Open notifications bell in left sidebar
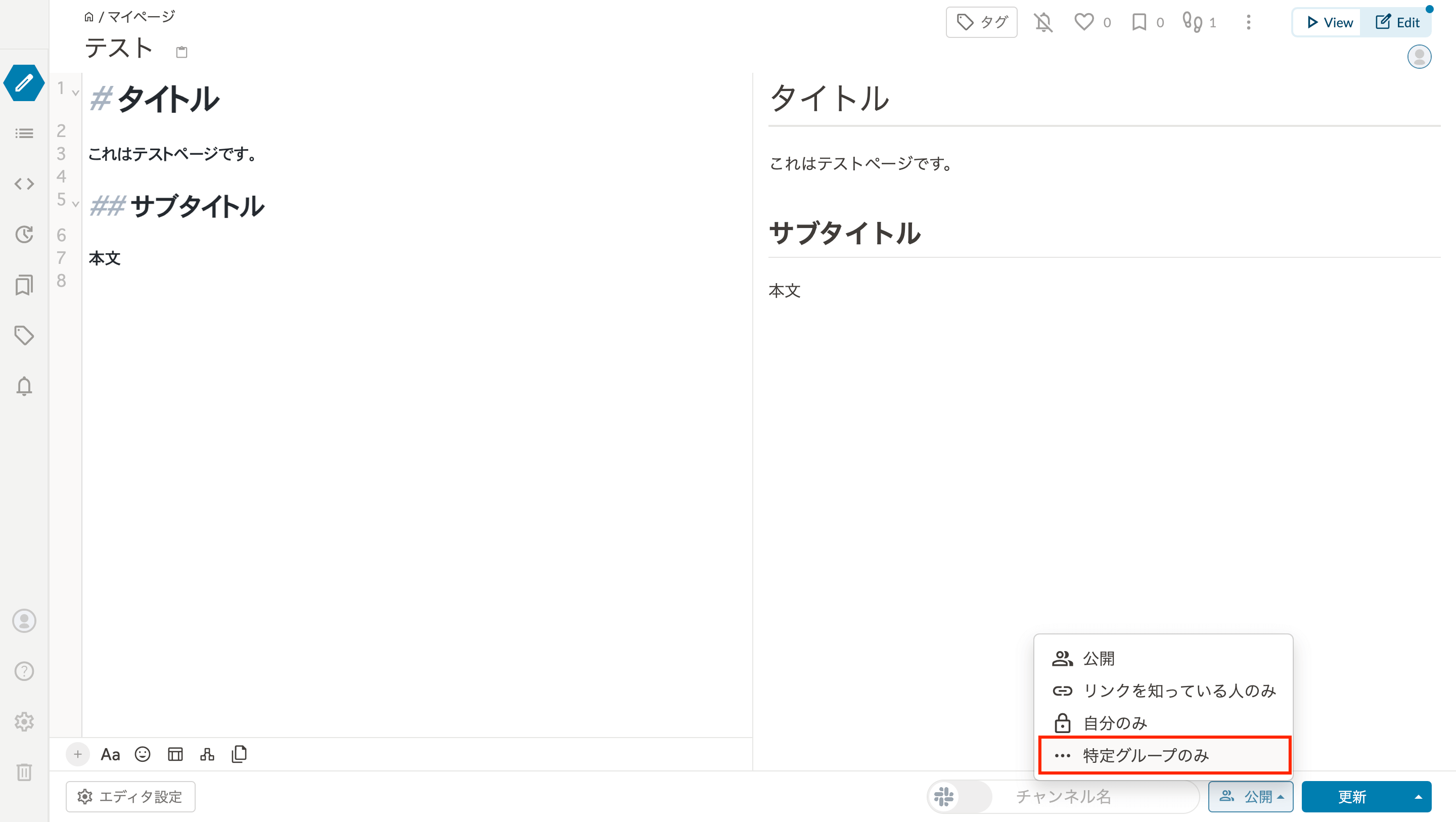Image resolution: width=1456 pixels, height=822 pixels. pos(24,386)
